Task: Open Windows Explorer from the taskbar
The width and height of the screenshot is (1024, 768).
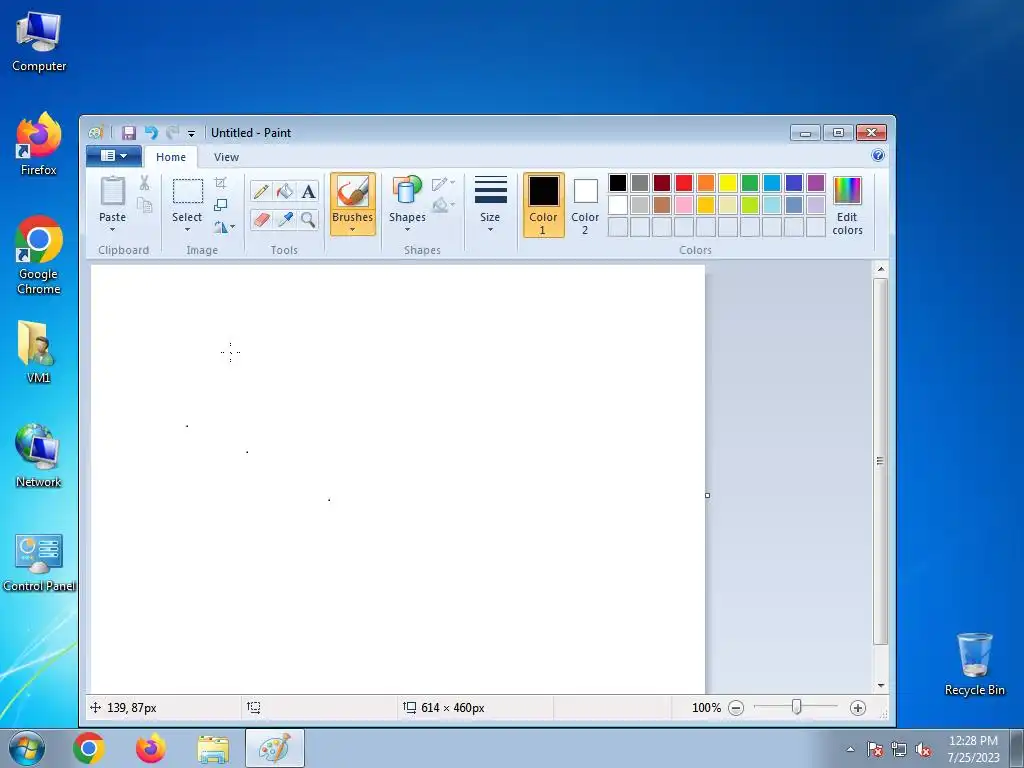Action: (x=213, y=748)
